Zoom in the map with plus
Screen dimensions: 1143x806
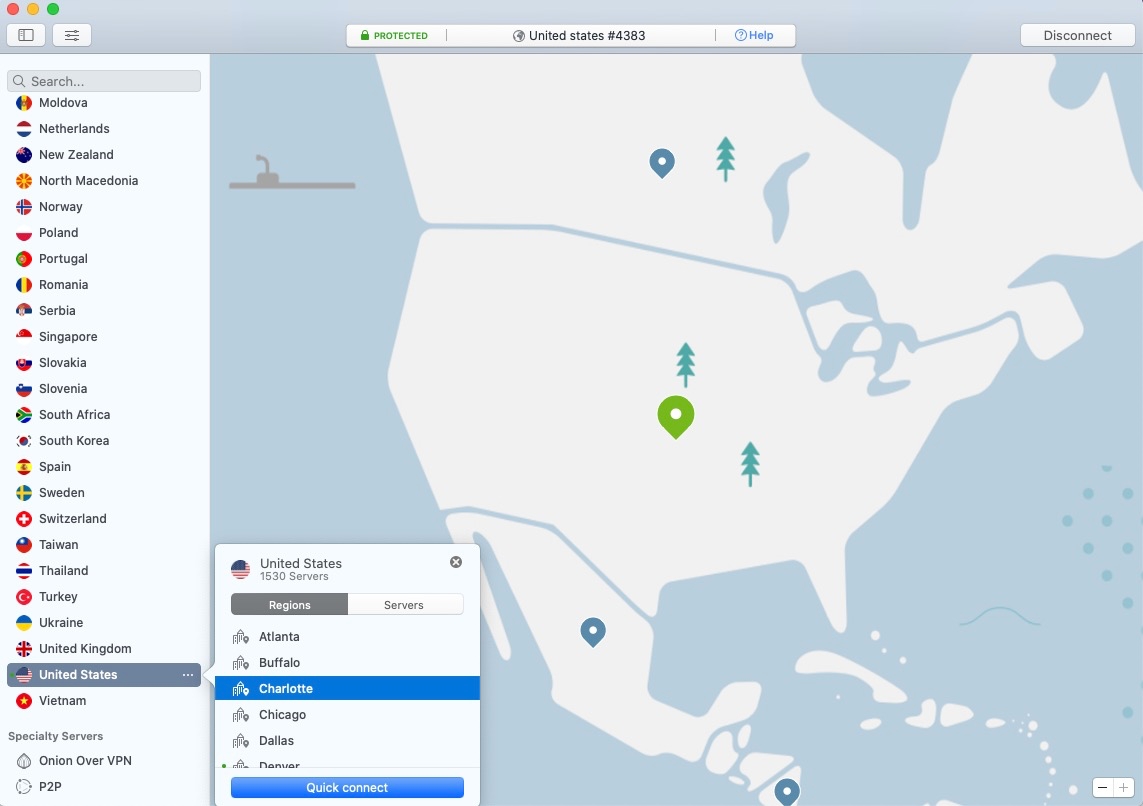pos(1124,788)
